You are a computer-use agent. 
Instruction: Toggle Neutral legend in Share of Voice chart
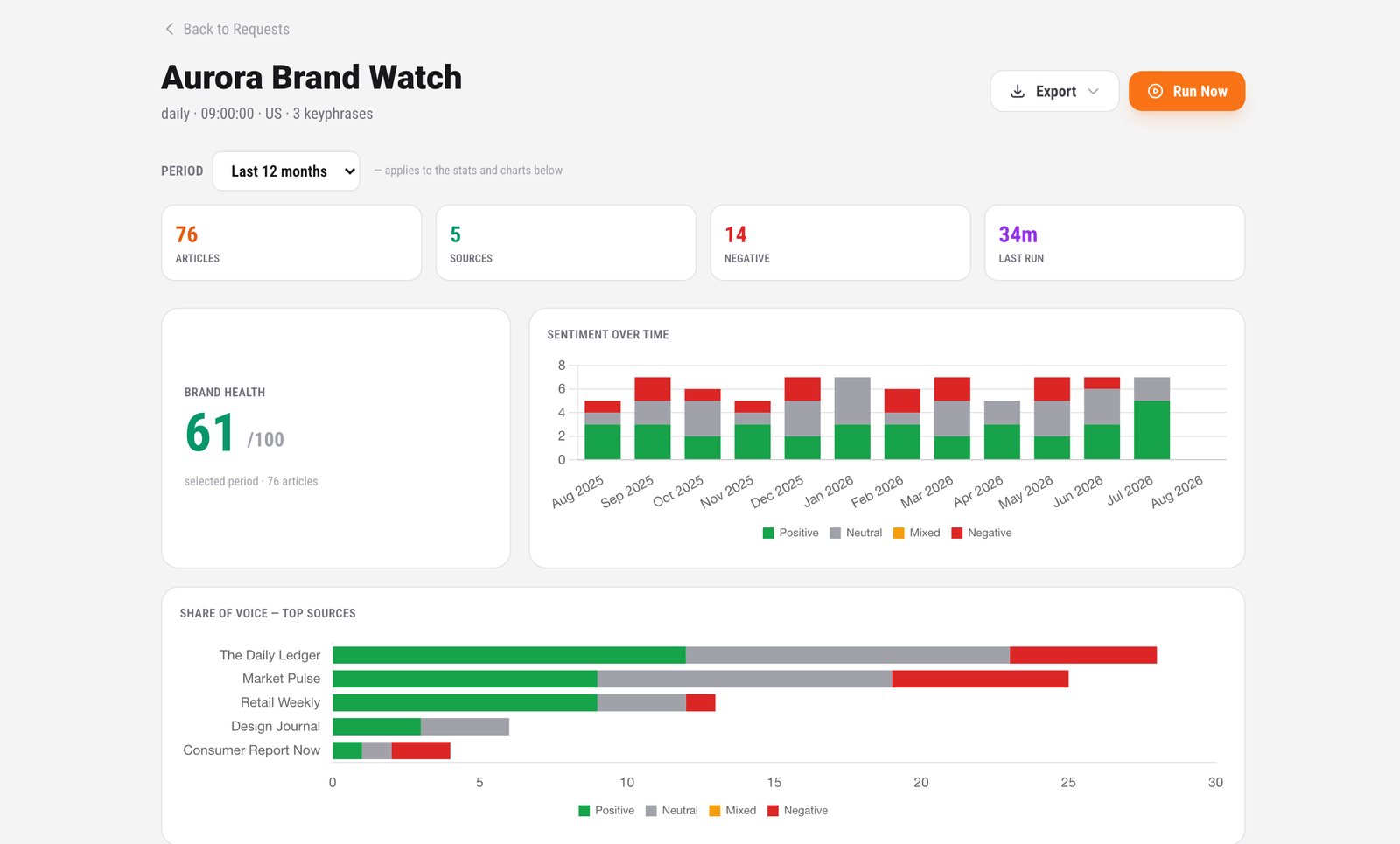pos(671,811)
